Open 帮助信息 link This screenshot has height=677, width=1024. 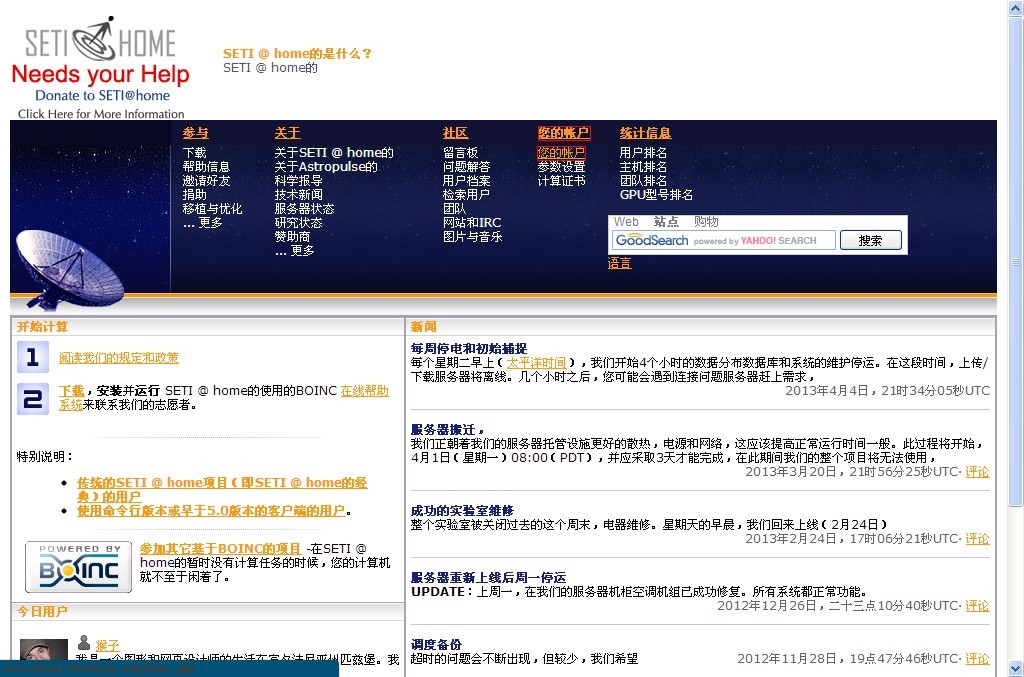pos(206,167)
